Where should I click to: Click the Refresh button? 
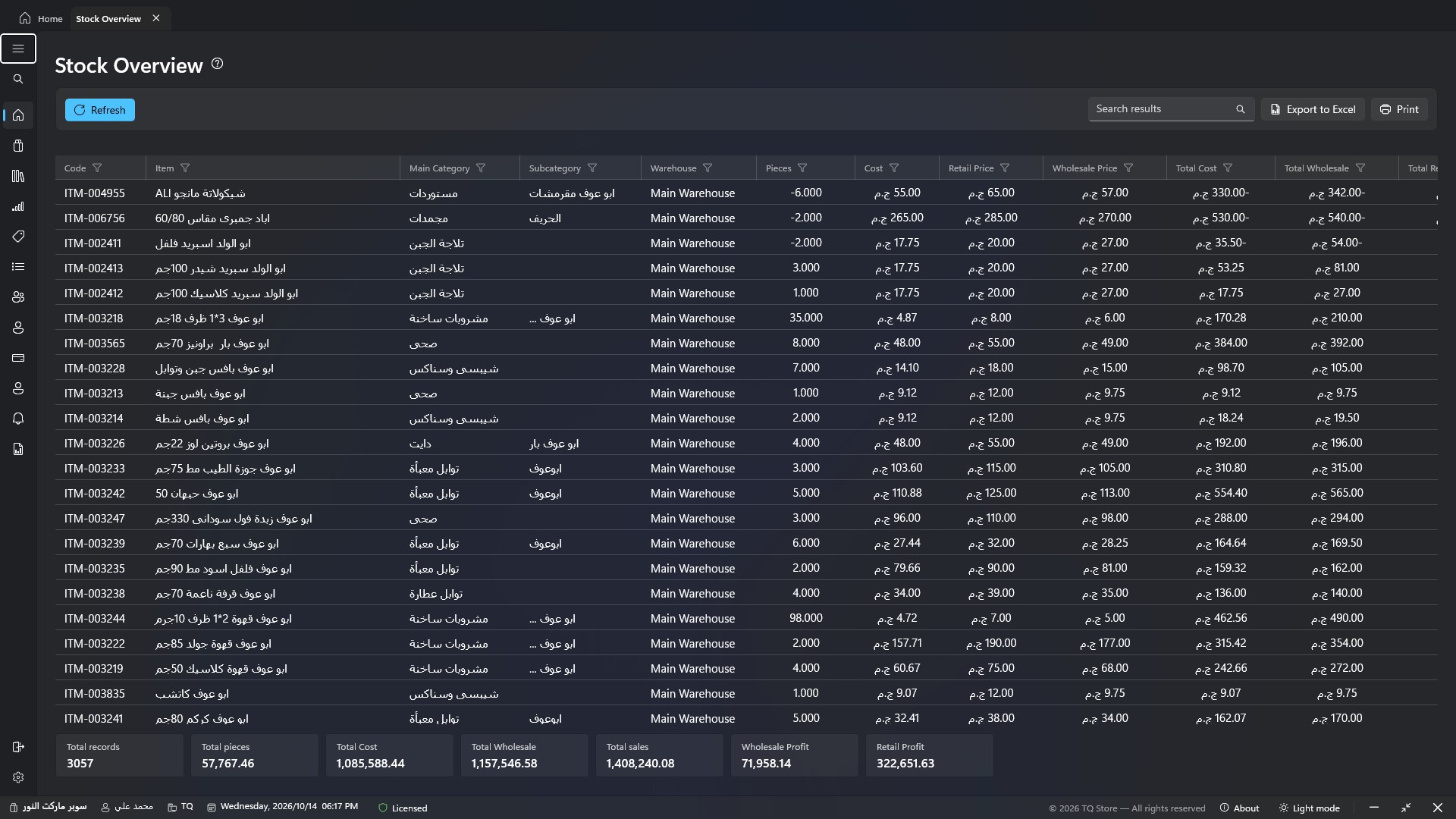tap(100, 110)
